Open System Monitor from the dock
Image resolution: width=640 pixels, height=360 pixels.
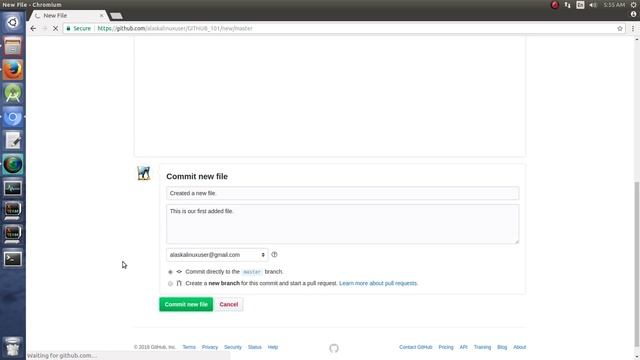pos(13,188)
